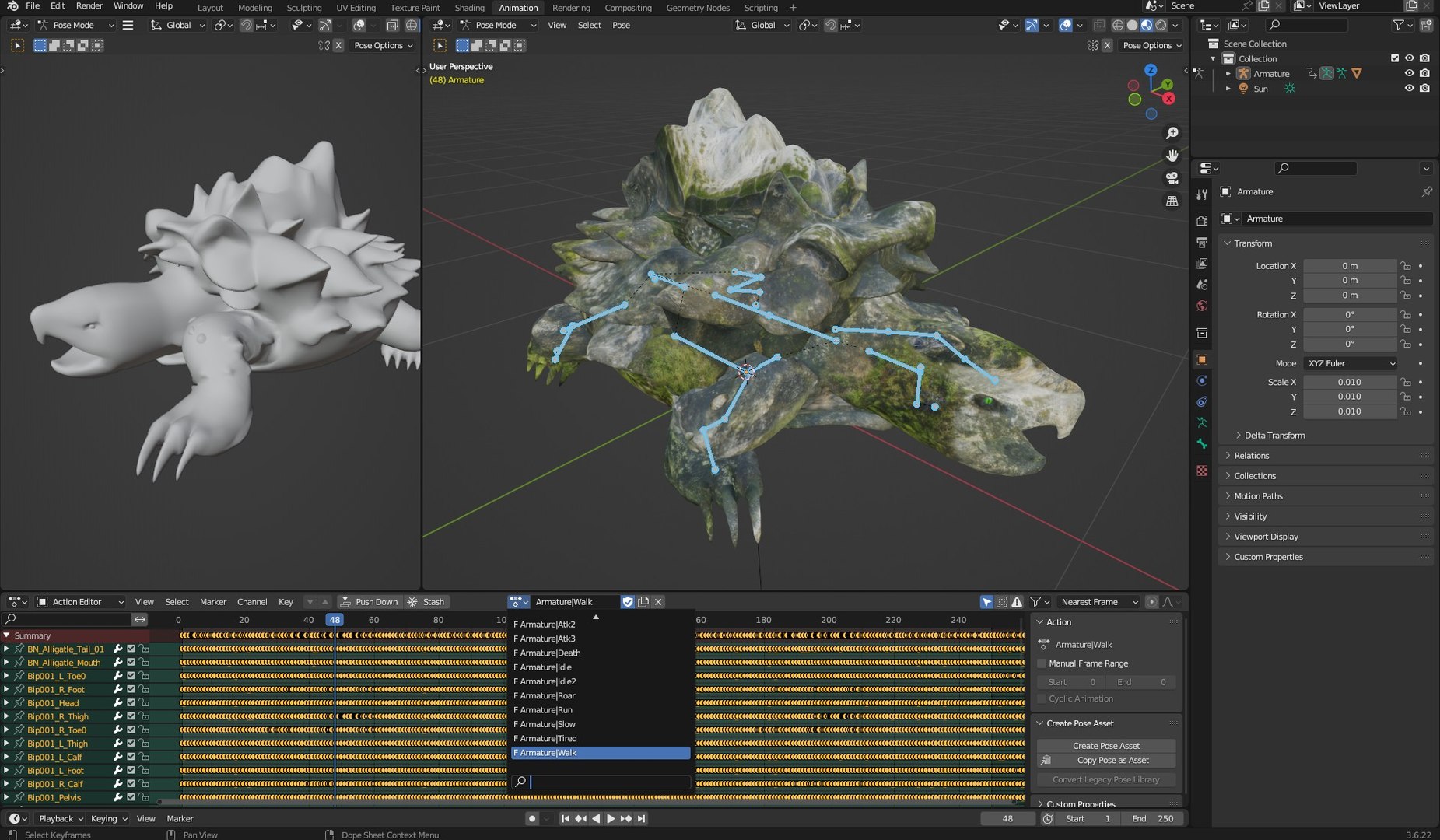
Task: Click the new action duplicate icon
Action: click(x=643, y=602)
